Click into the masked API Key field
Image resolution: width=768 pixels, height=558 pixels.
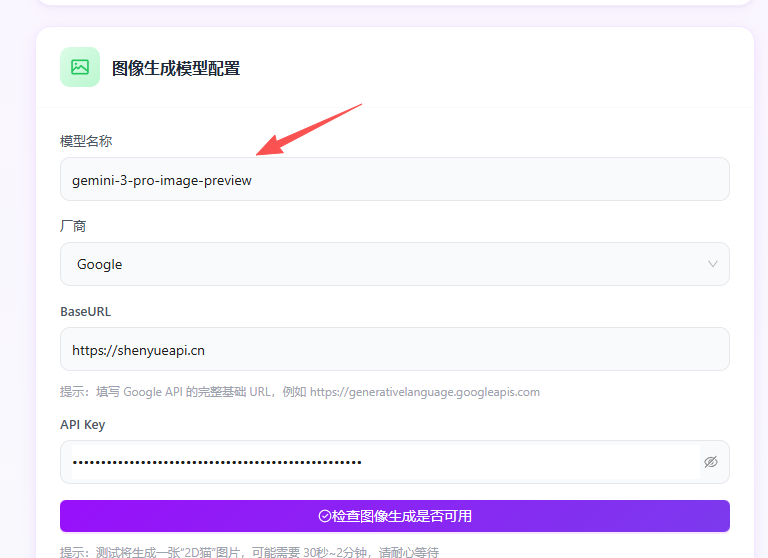click(x=380, y=462)
